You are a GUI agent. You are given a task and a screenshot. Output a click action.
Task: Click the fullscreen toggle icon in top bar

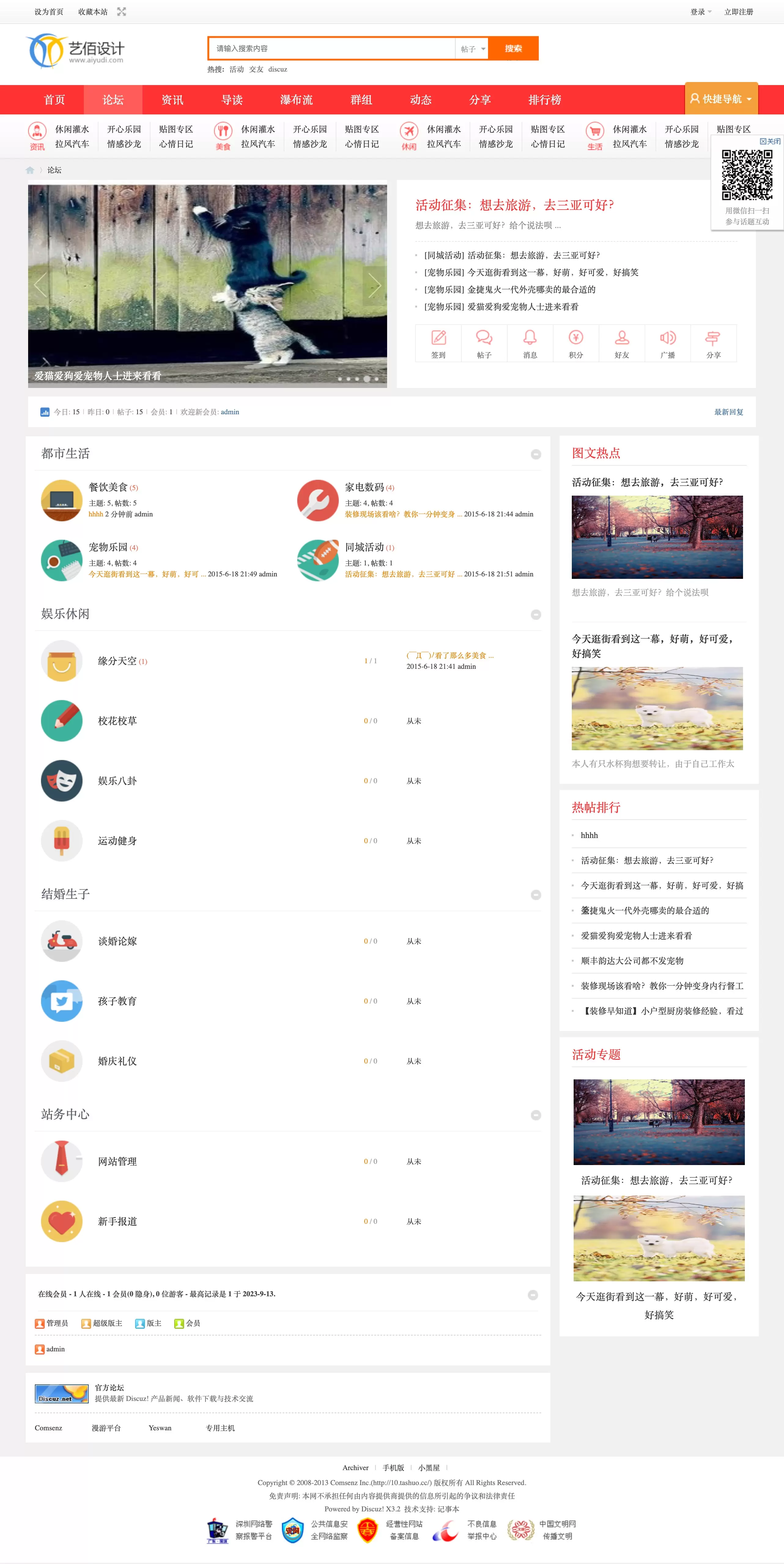(121, 12)
